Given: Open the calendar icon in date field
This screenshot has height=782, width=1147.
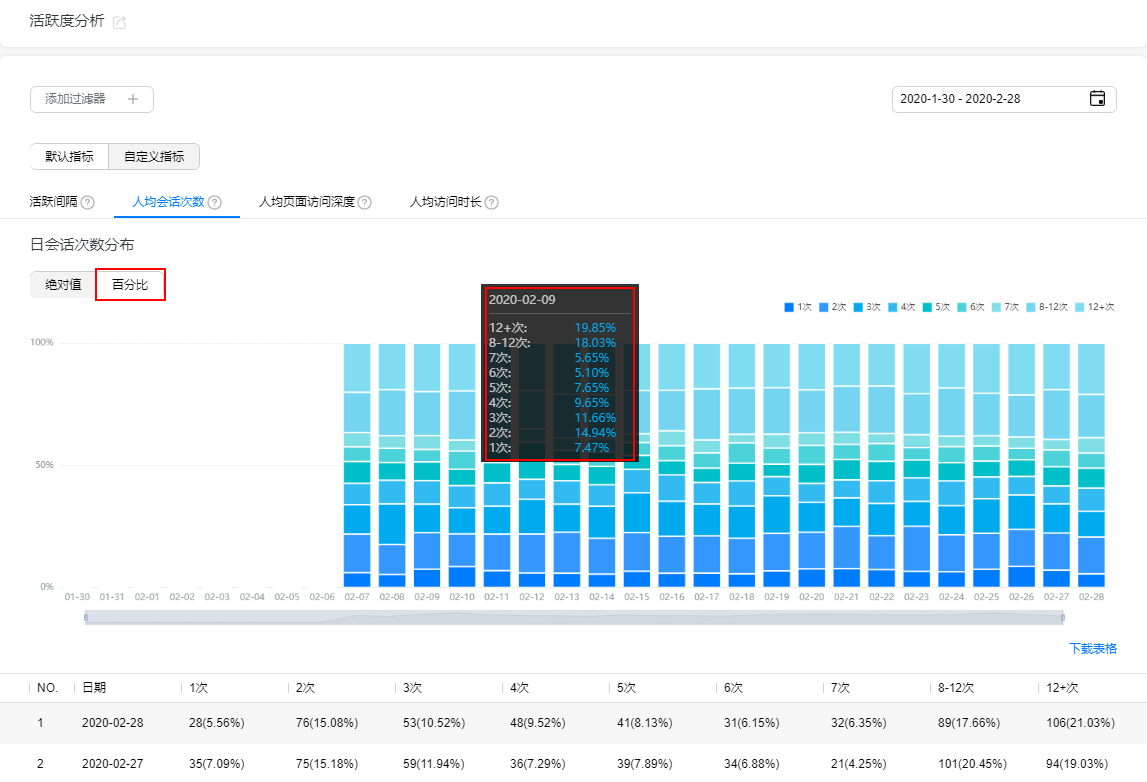Looking at the screenshot, I should click(x=1097, y=99).
